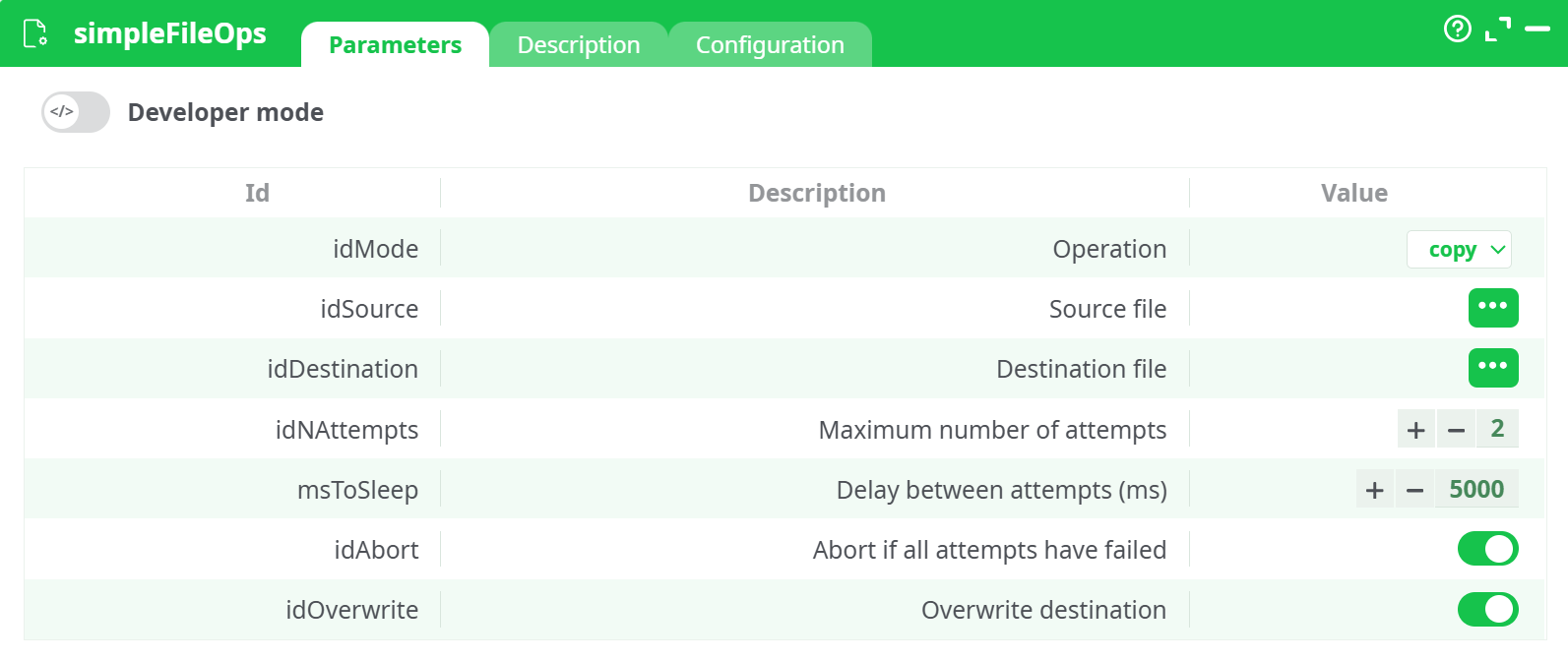Screen dimensions: 1568x660
Task: Click the msToSleep value showing 5000
Action: 1476,488
